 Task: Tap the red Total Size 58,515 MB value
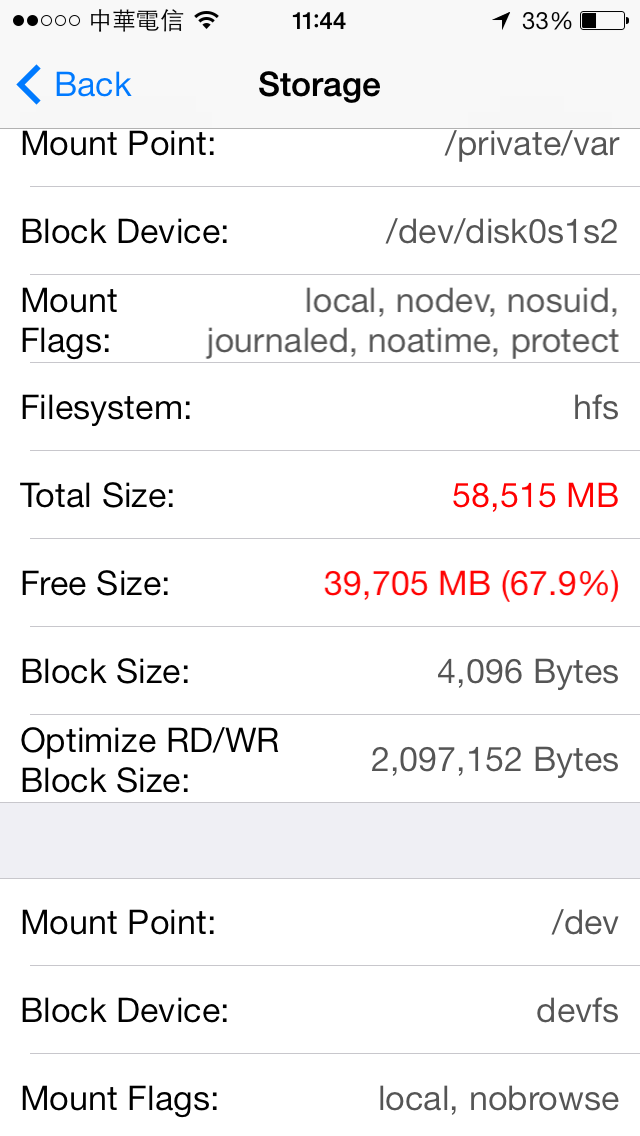[x=535, y=496]
